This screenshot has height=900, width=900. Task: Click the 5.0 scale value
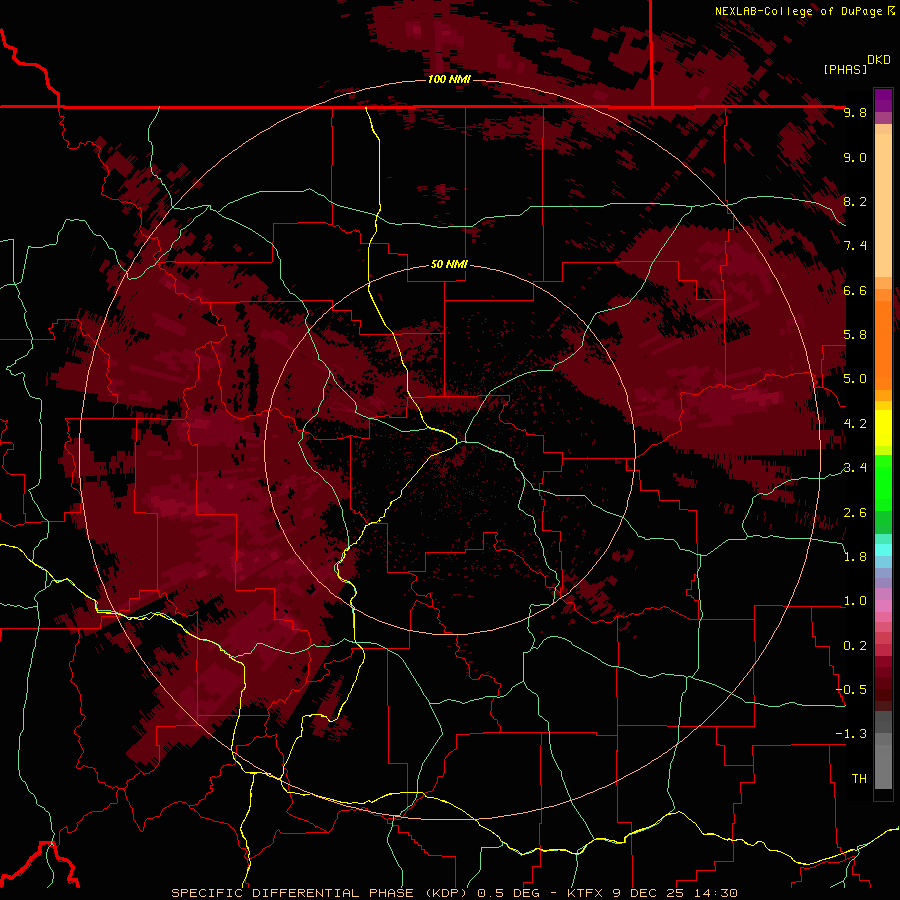click(x=855, y=379)
